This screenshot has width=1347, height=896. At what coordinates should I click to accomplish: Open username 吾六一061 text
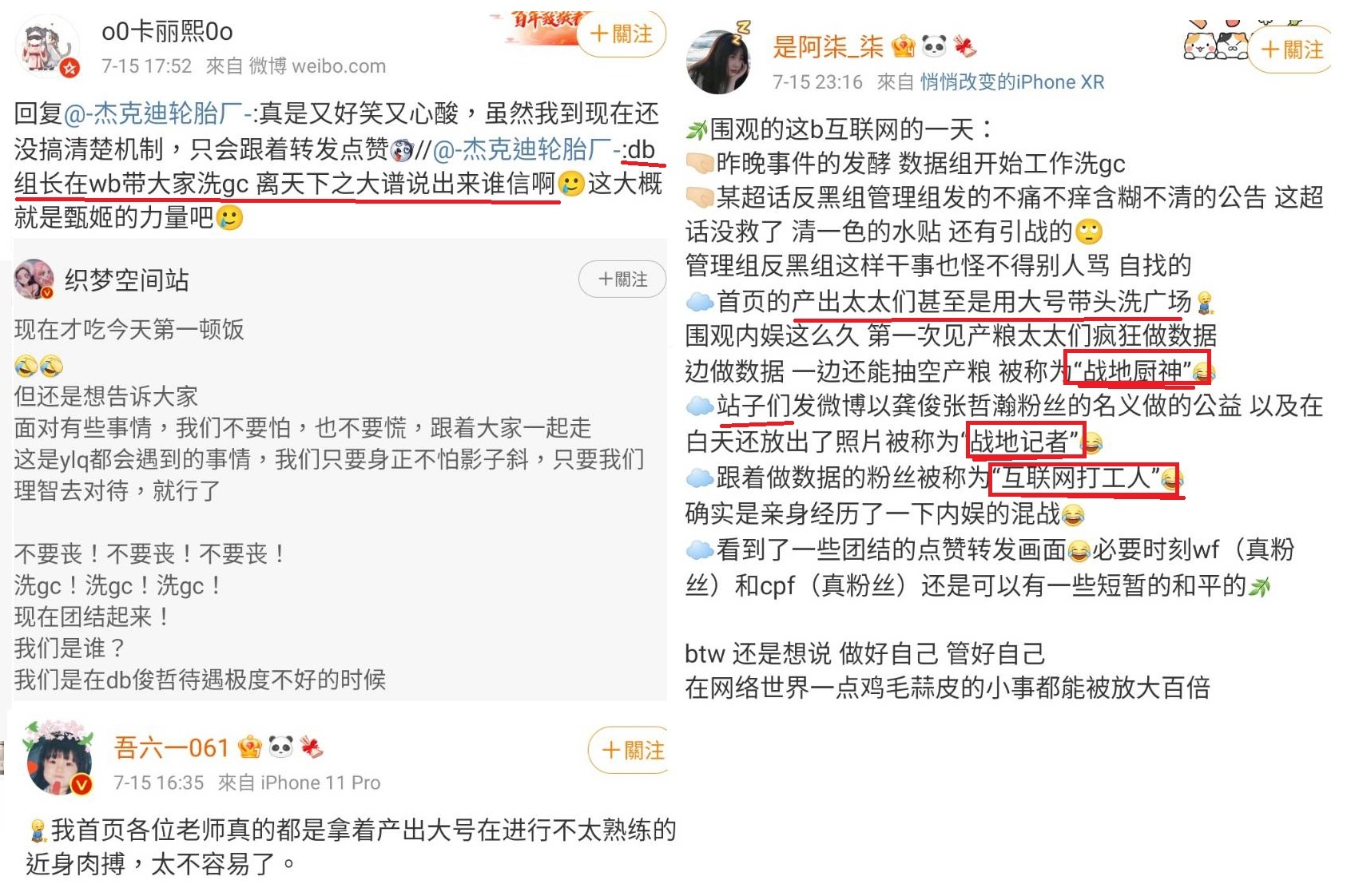pos(172,747)
